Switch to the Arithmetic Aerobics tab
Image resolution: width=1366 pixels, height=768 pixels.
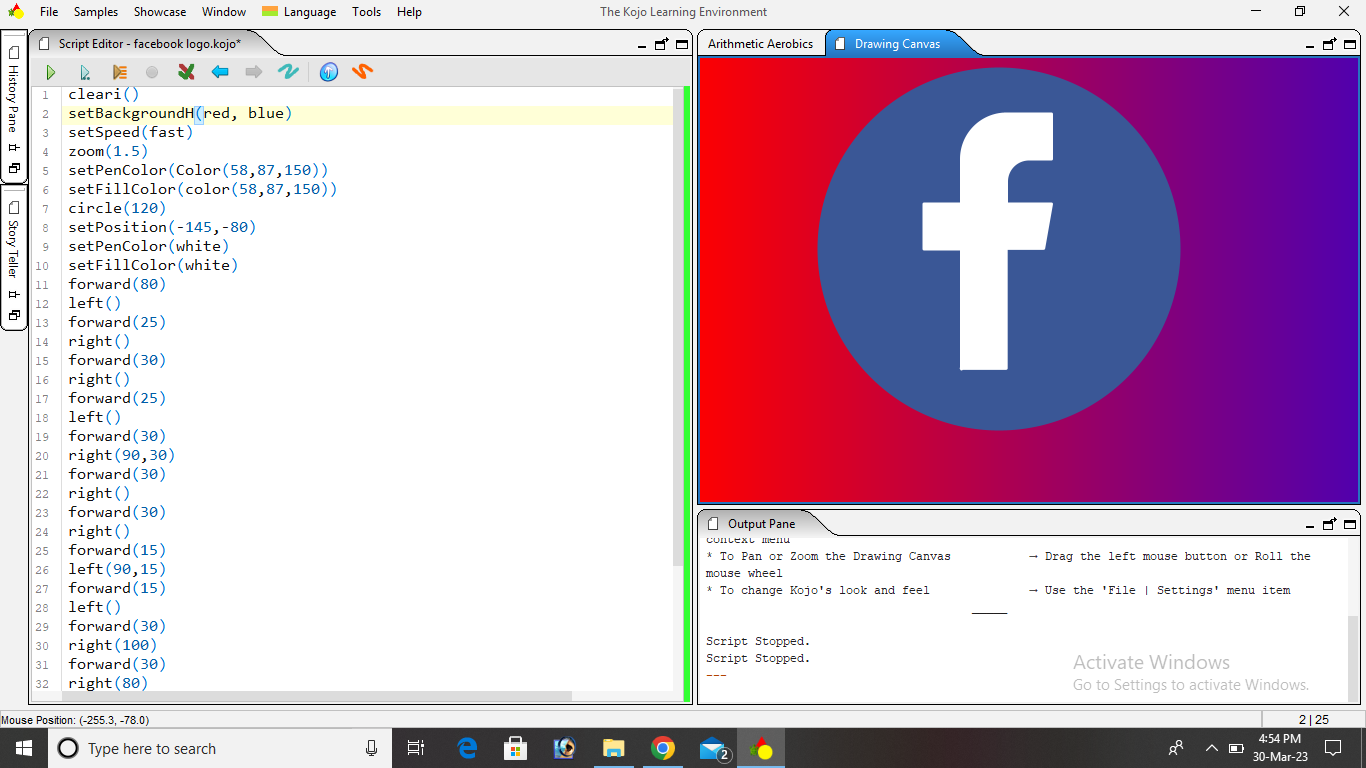coord(760,44)
